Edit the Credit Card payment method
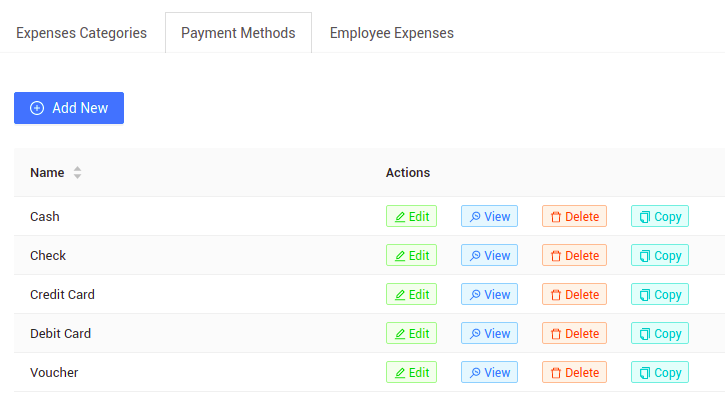The image size is (725, 415). tap(412, 294)
